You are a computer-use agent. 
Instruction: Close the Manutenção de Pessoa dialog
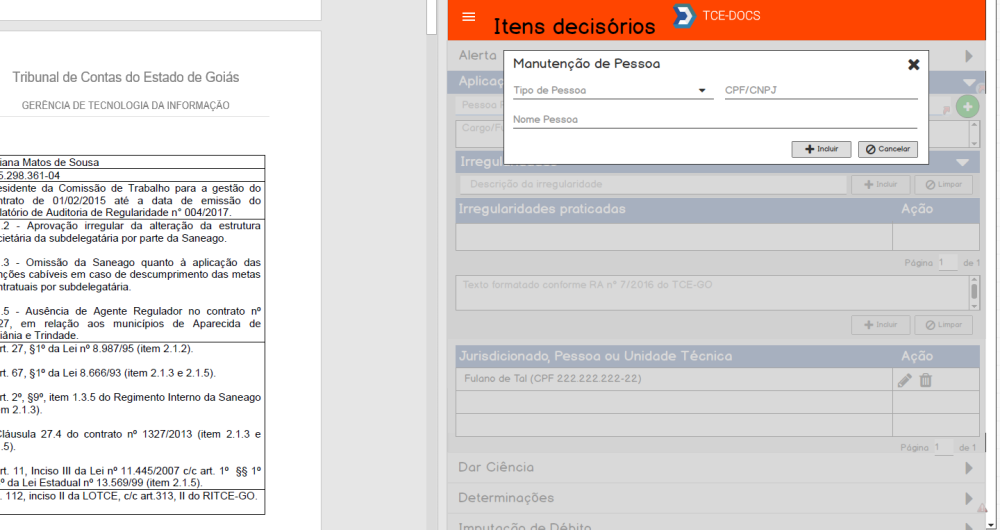click(913, 64)
